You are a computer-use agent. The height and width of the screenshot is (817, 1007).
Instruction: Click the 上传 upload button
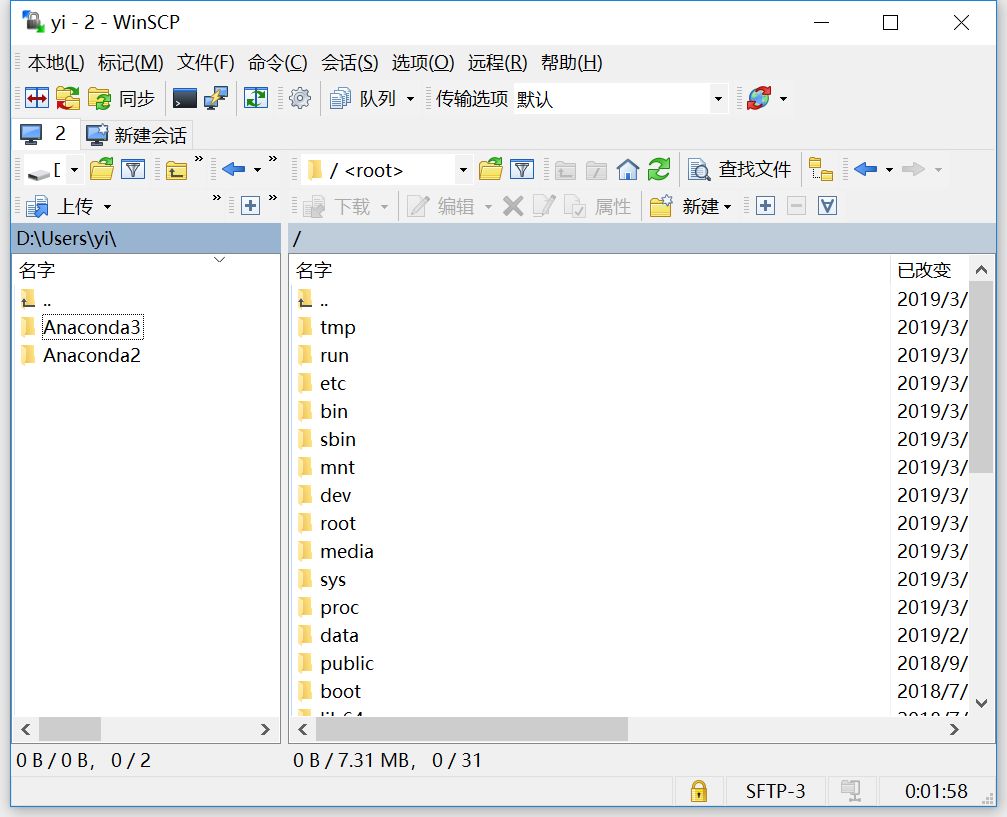tap(60, 206)
